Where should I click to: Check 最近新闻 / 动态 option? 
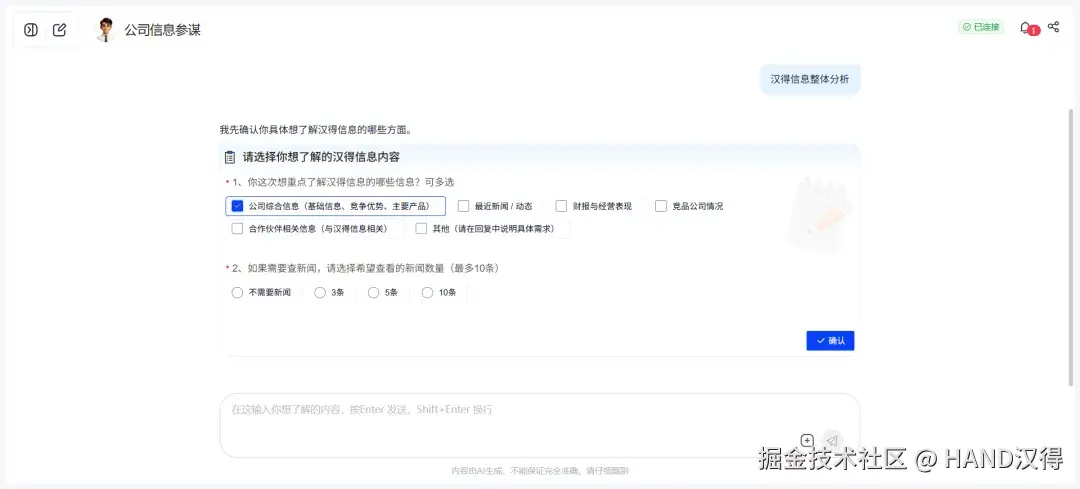464,206
